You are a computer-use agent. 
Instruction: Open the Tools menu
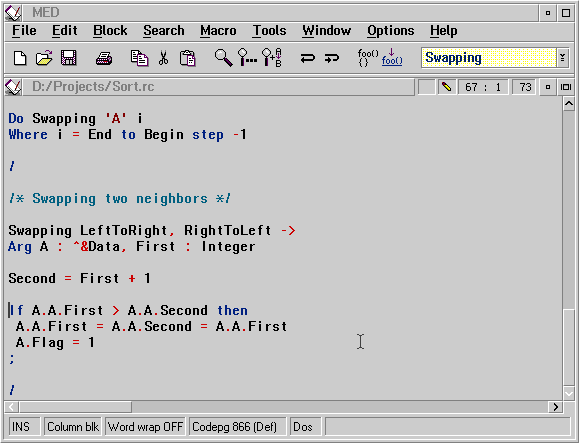coord(269,31)
